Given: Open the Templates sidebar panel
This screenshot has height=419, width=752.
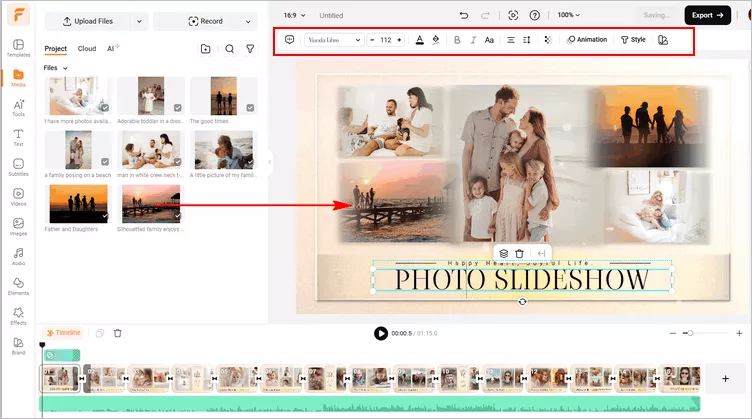Looking at the screenshot, I should tap(18, 48).
